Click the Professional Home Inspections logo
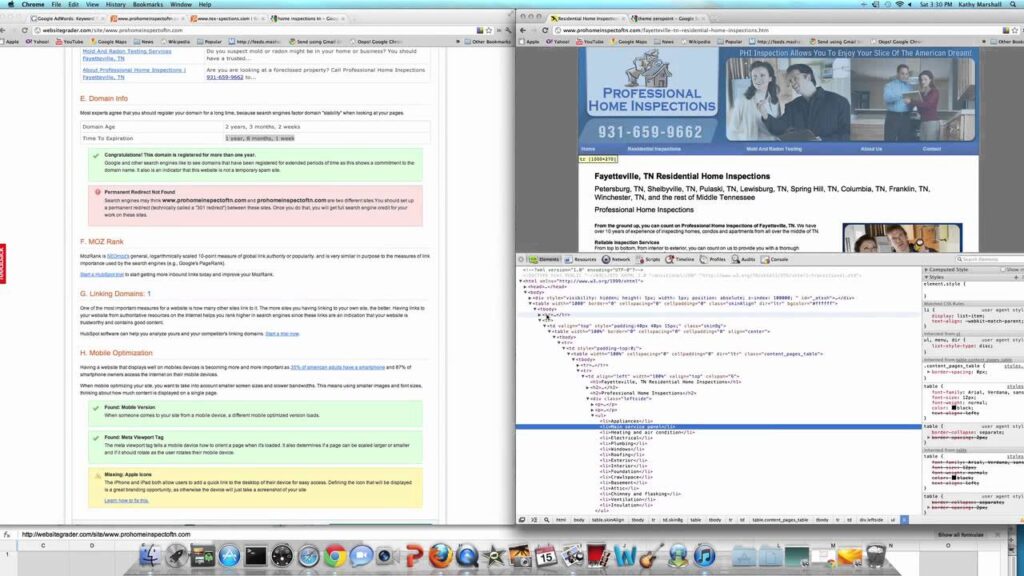 pyautogui.click(x=650, y=82)
